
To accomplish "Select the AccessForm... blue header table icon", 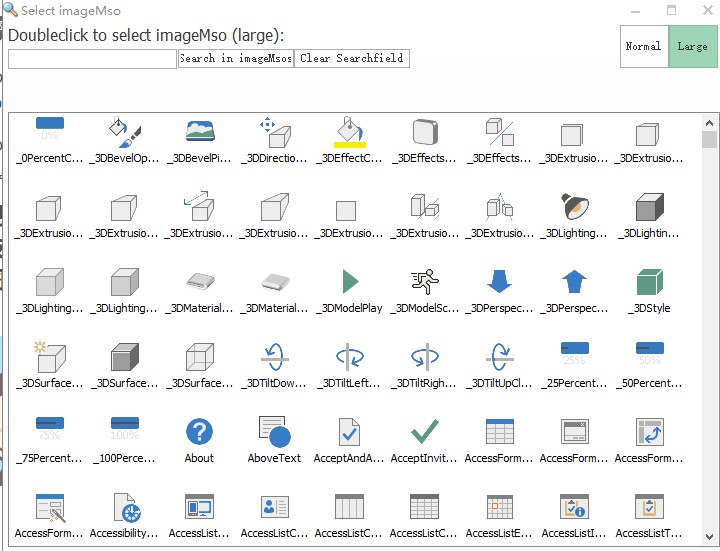I will click(x=500, y=432).
